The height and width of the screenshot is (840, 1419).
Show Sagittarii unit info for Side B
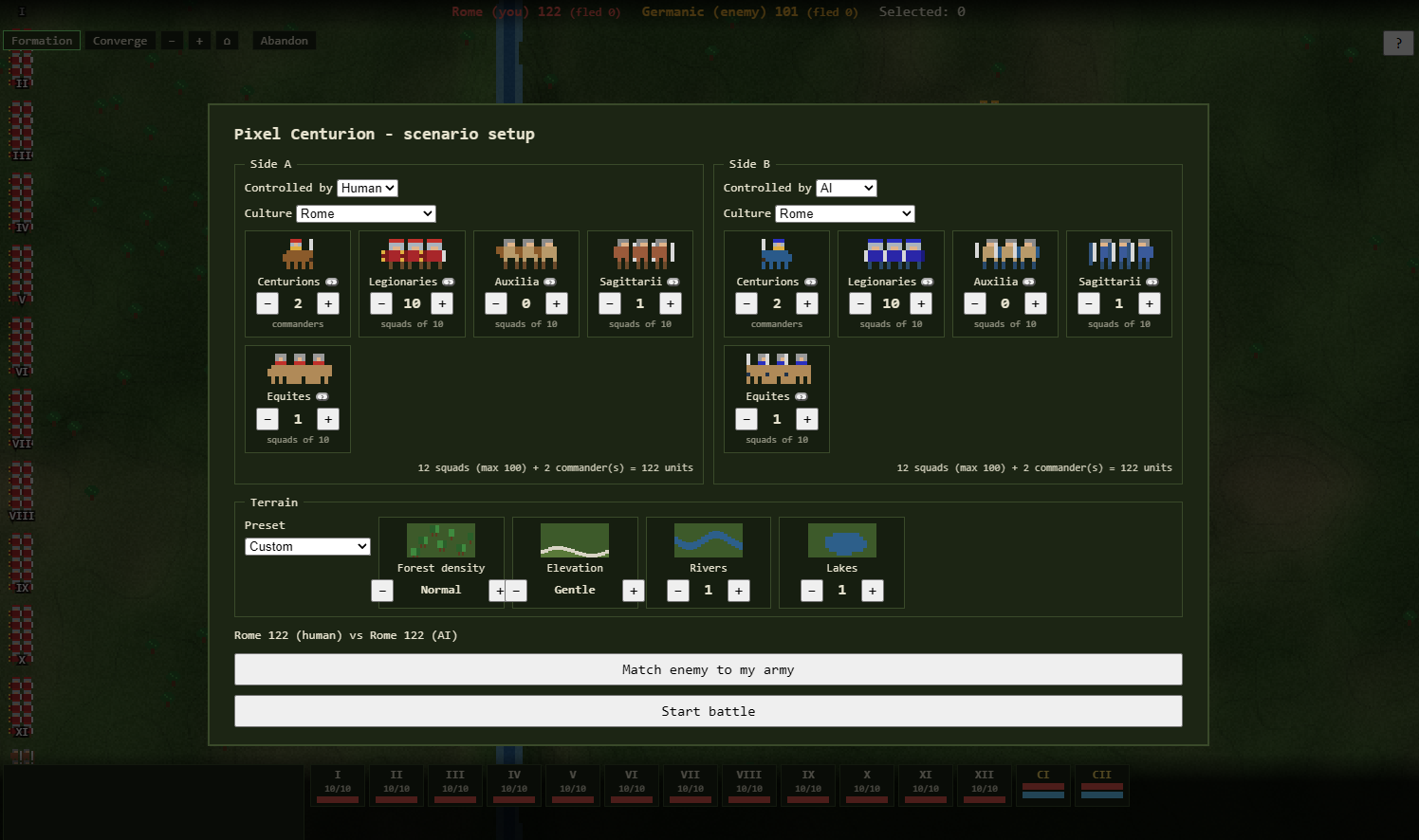pos(1152,282)
